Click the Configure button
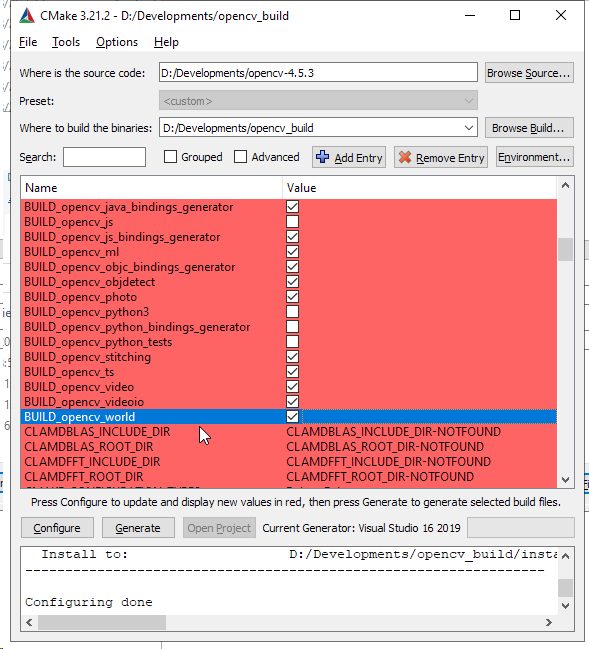Viewport: 589px width, 649px height. pos(57,528)
